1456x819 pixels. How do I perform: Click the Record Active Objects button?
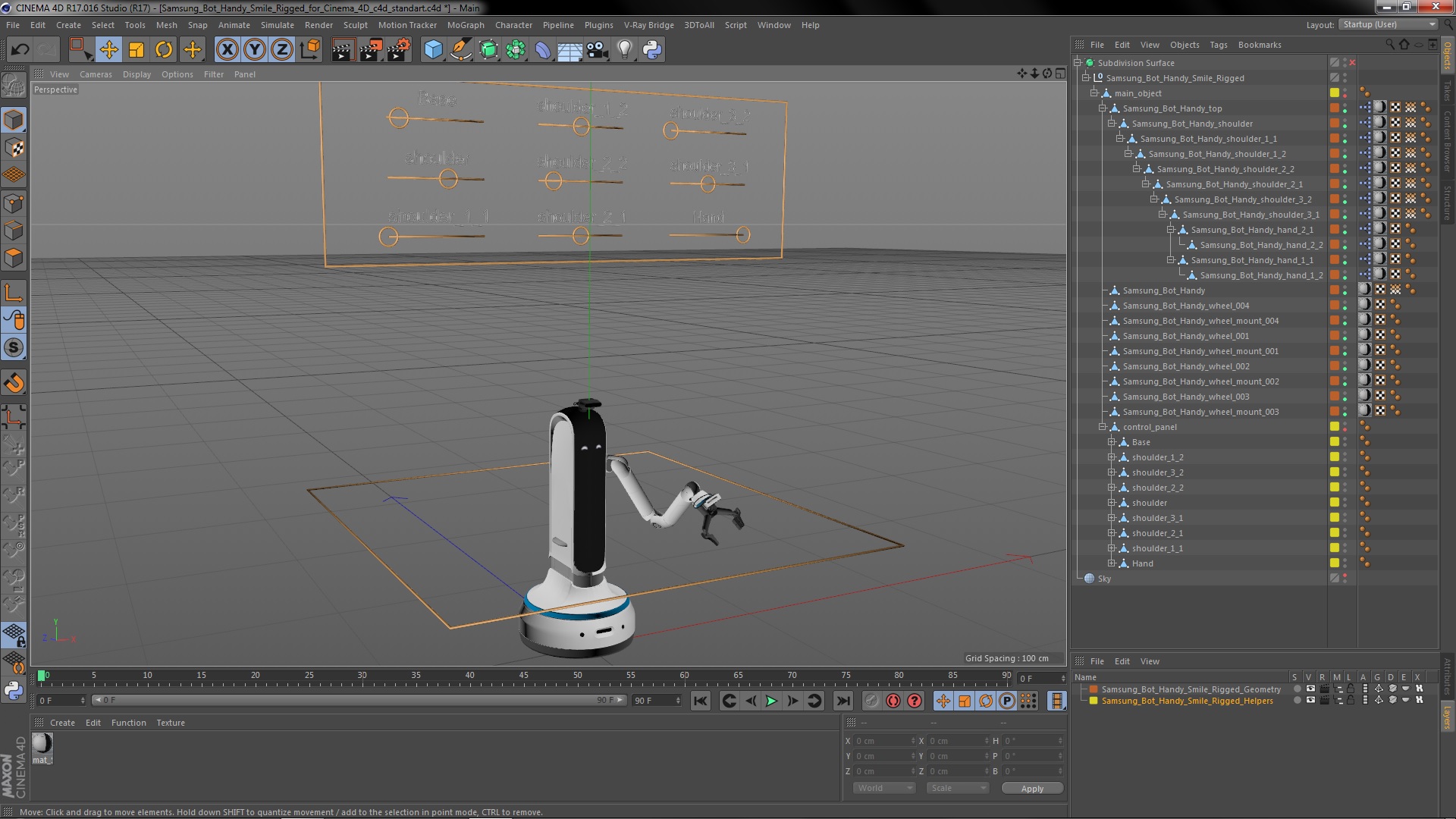871,701
